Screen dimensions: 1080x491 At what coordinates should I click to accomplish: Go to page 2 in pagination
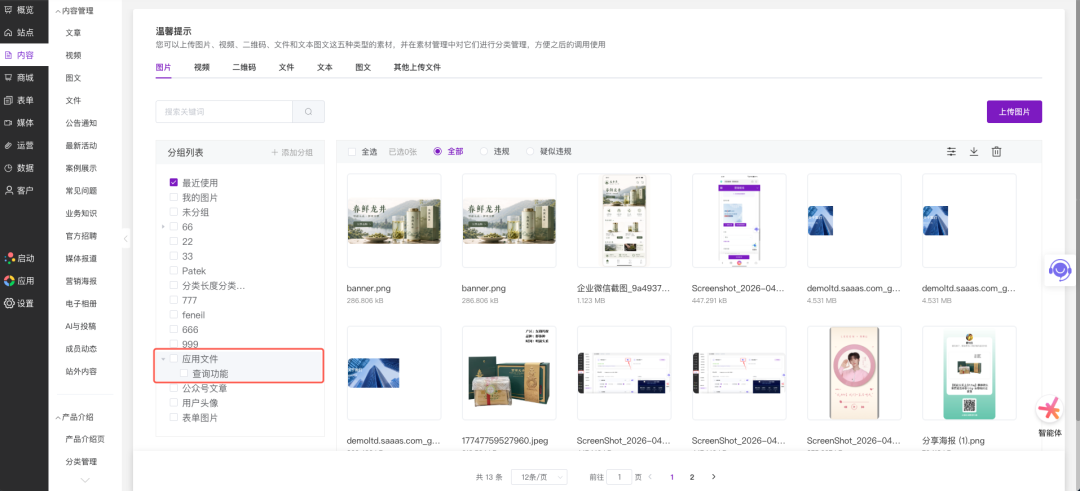click(x=692, y=478)
